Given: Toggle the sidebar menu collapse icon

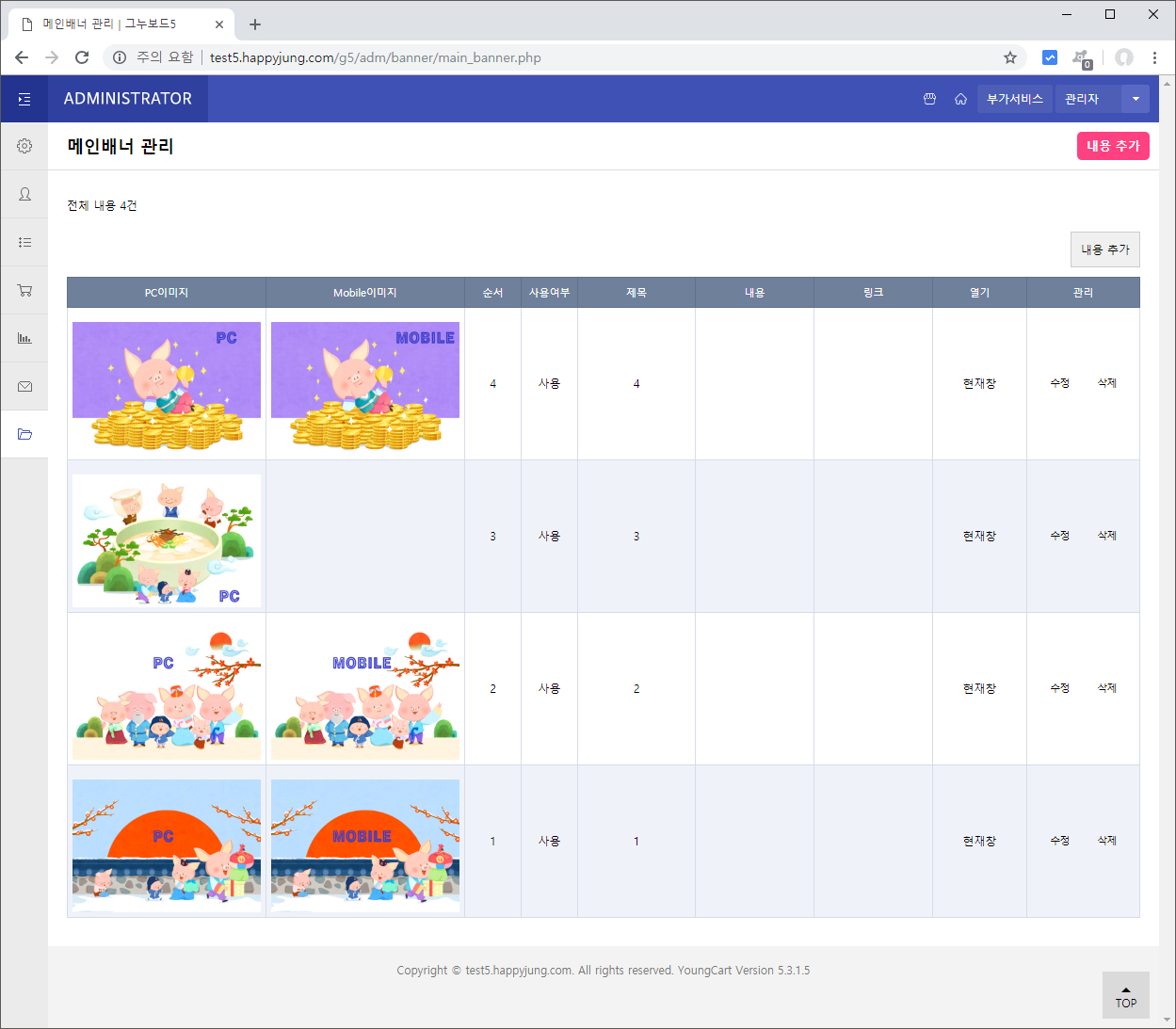Looking at the screenshot, I should point(24,99).
